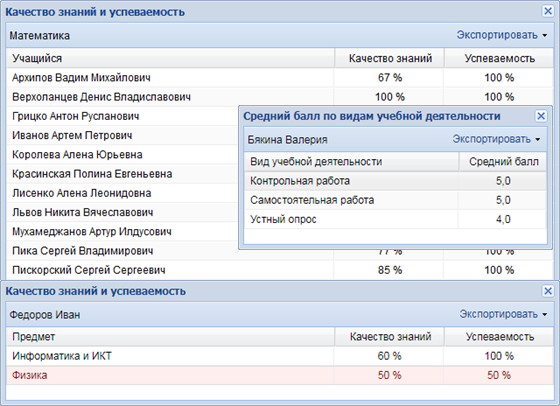
Task: Open Экспортировать dropdown for Бякина Валерия
Action: (496, 139)
